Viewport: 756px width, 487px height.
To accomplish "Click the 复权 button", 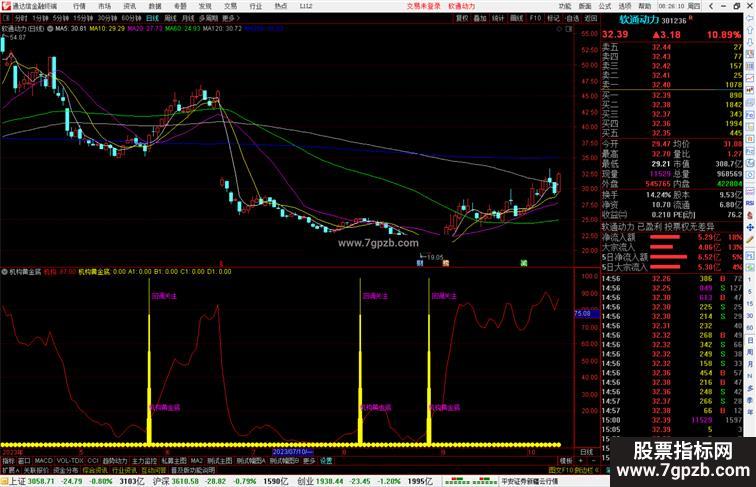I will [462, 18].
